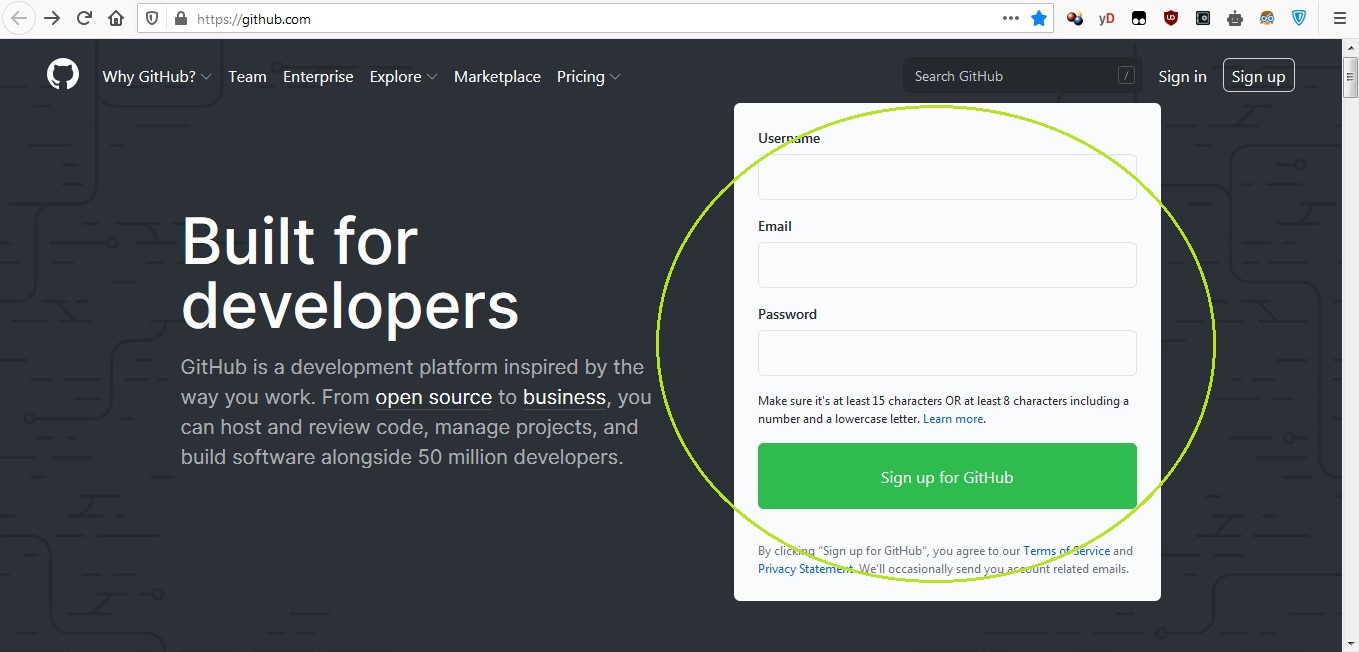Screen dimensions: 1359x652
Task: Click the GitHub Octocat logo
Action: click(63, 75)
